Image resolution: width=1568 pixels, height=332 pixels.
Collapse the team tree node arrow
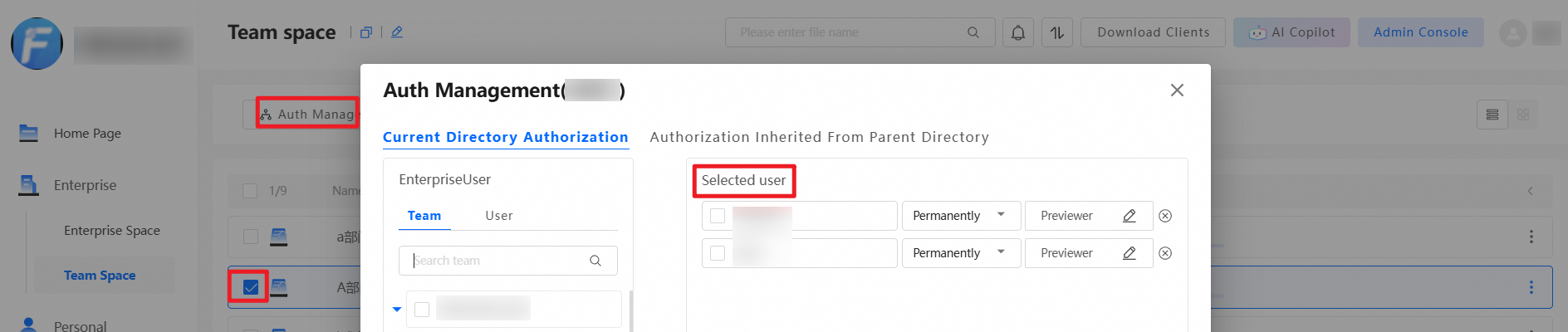pyautogui.click(x=397, y=310)
